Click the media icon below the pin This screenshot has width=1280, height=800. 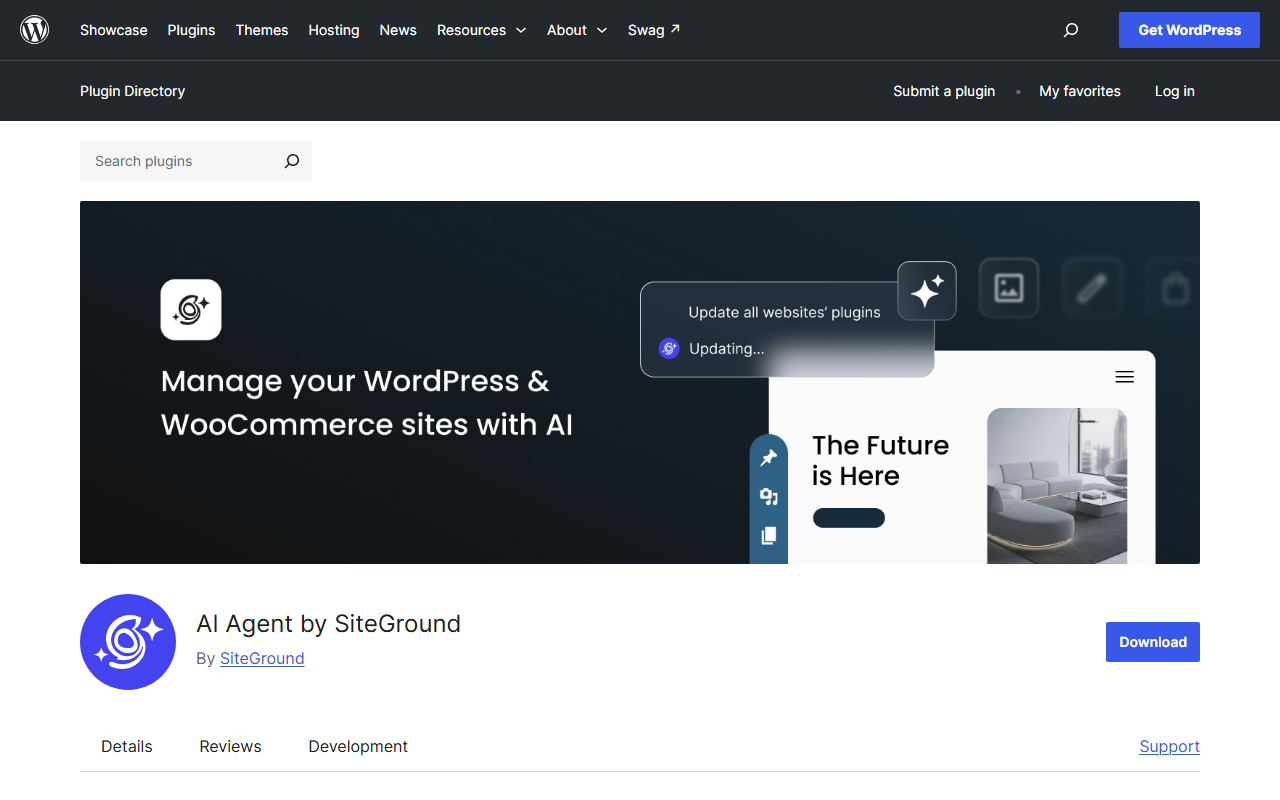tap(769, 497)
